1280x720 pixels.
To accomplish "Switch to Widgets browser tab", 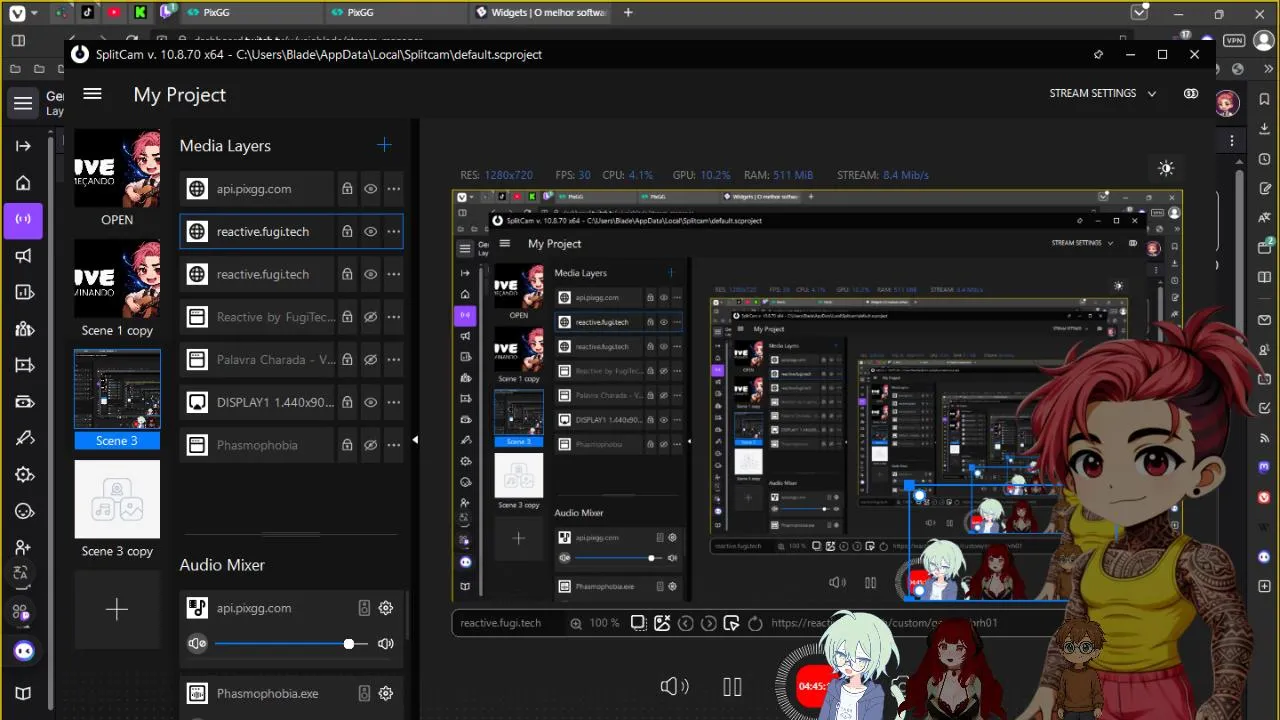I will (x=542, y=13).
